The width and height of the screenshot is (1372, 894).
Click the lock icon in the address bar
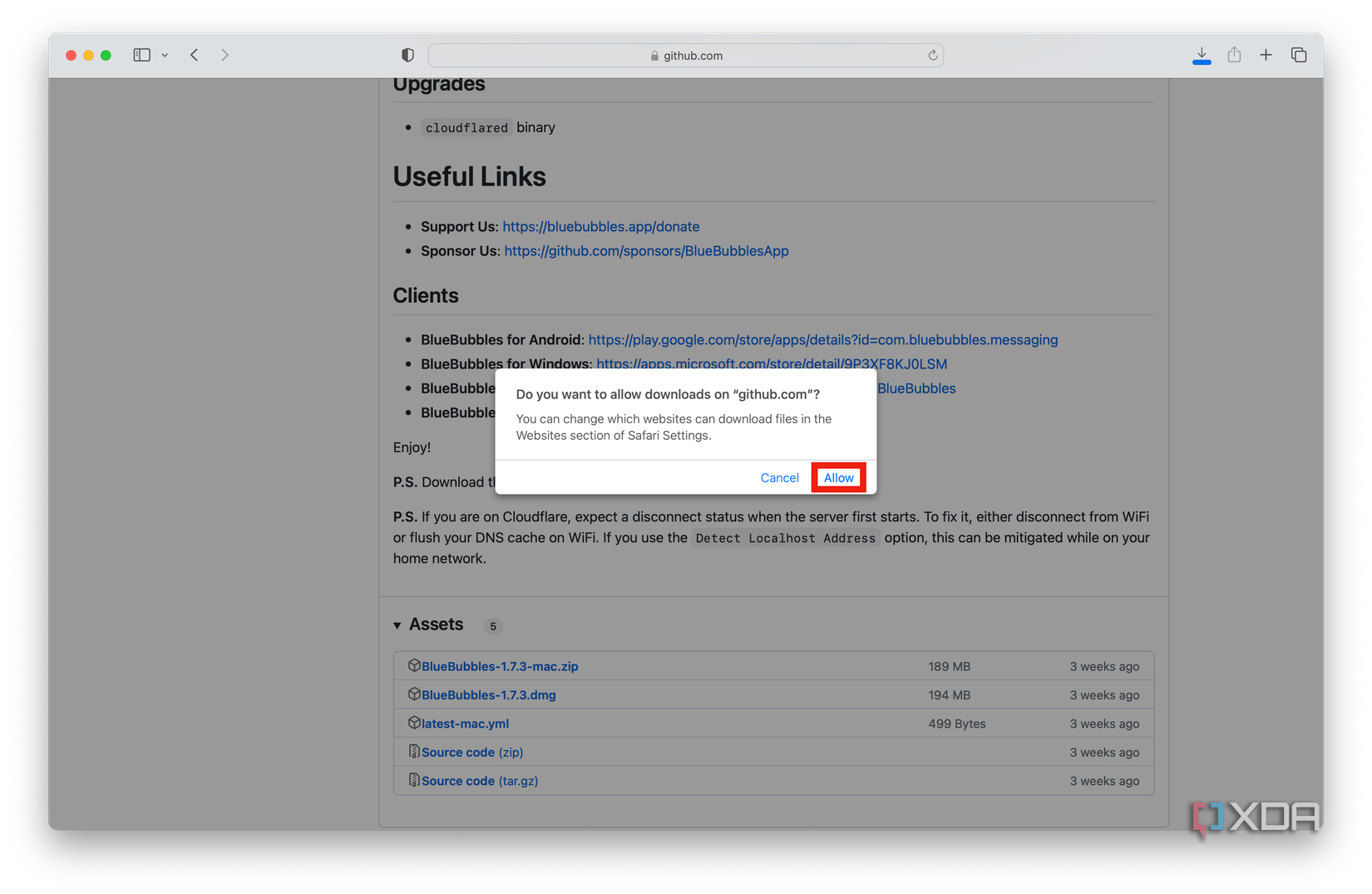coord(654,56)
